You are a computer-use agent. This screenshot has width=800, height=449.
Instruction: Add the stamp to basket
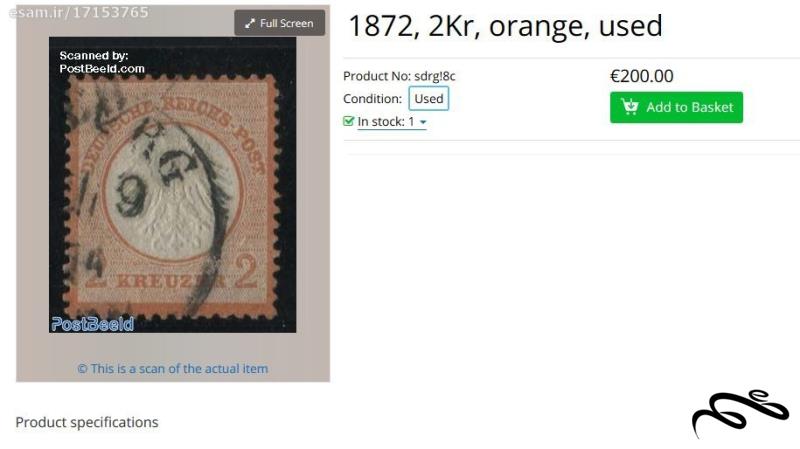click(x=676, y=107)
